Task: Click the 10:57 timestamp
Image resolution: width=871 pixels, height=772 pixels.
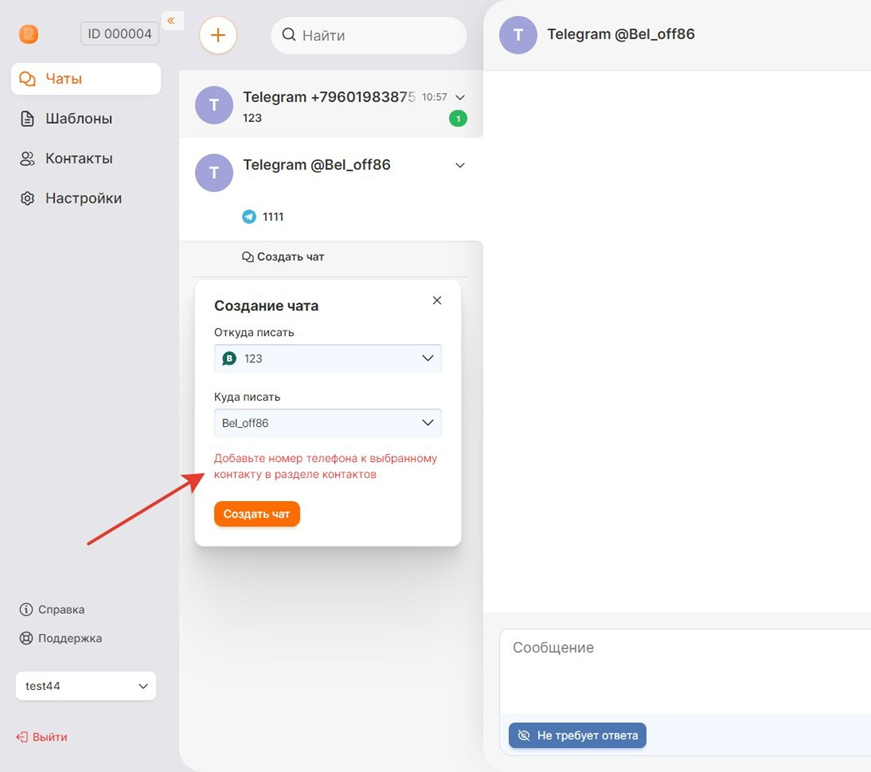Action: click(434, 97)
